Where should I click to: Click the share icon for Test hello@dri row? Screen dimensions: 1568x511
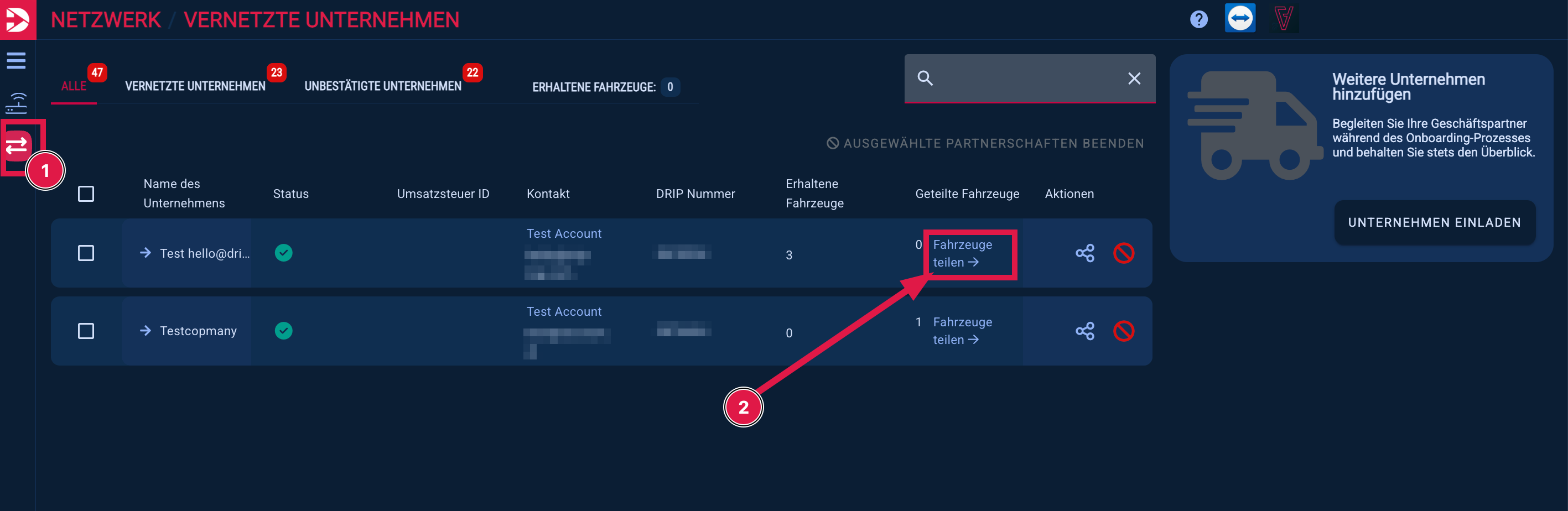tap(1084, 253)
